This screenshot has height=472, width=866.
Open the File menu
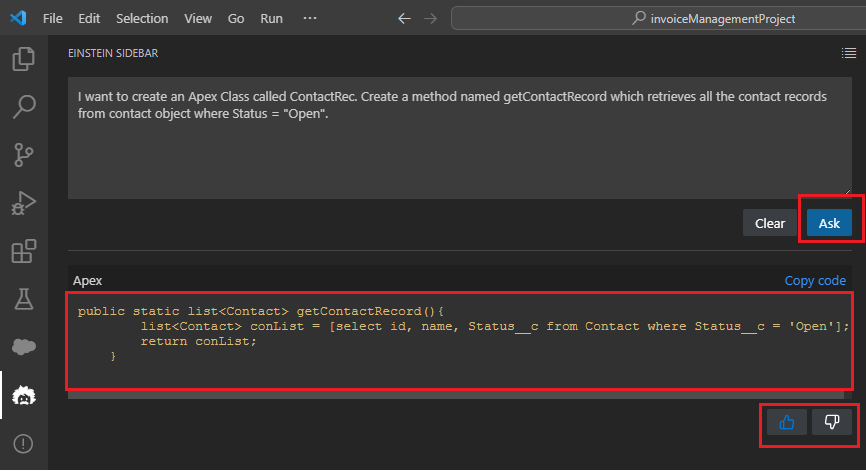(x=53, y=18)
